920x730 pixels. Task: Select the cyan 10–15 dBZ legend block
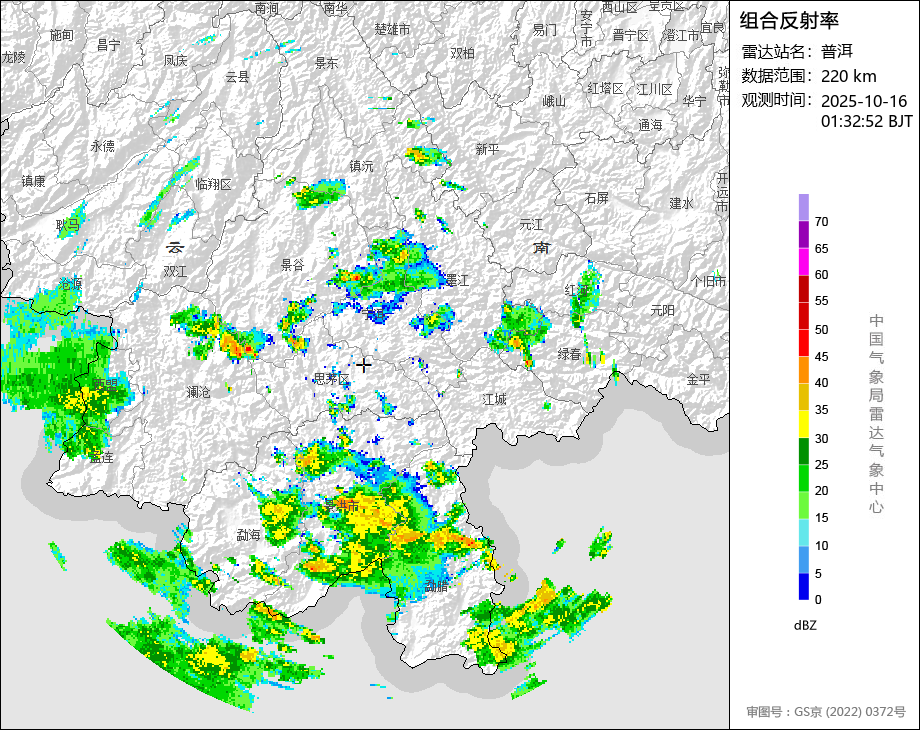803,532
